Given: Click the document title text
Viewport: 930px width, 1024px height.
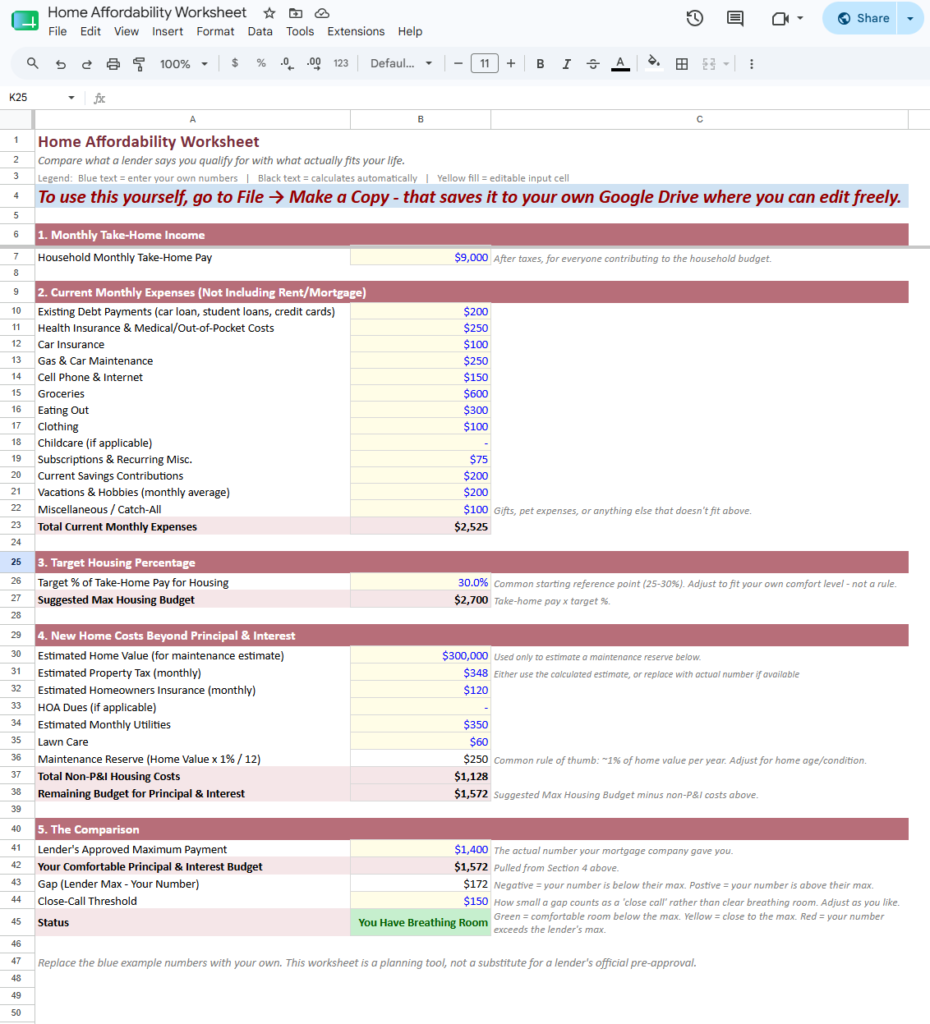Looking at the screenshot, I should (147, 12).
